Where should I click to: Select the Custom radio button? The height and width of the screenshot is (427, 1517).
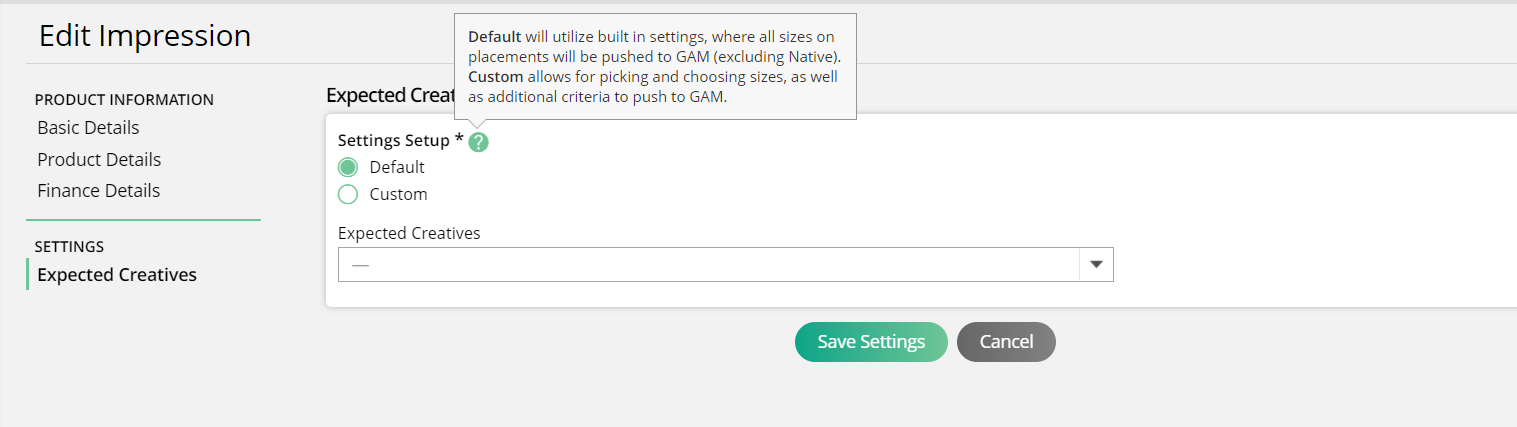click(x=348, y=194)
